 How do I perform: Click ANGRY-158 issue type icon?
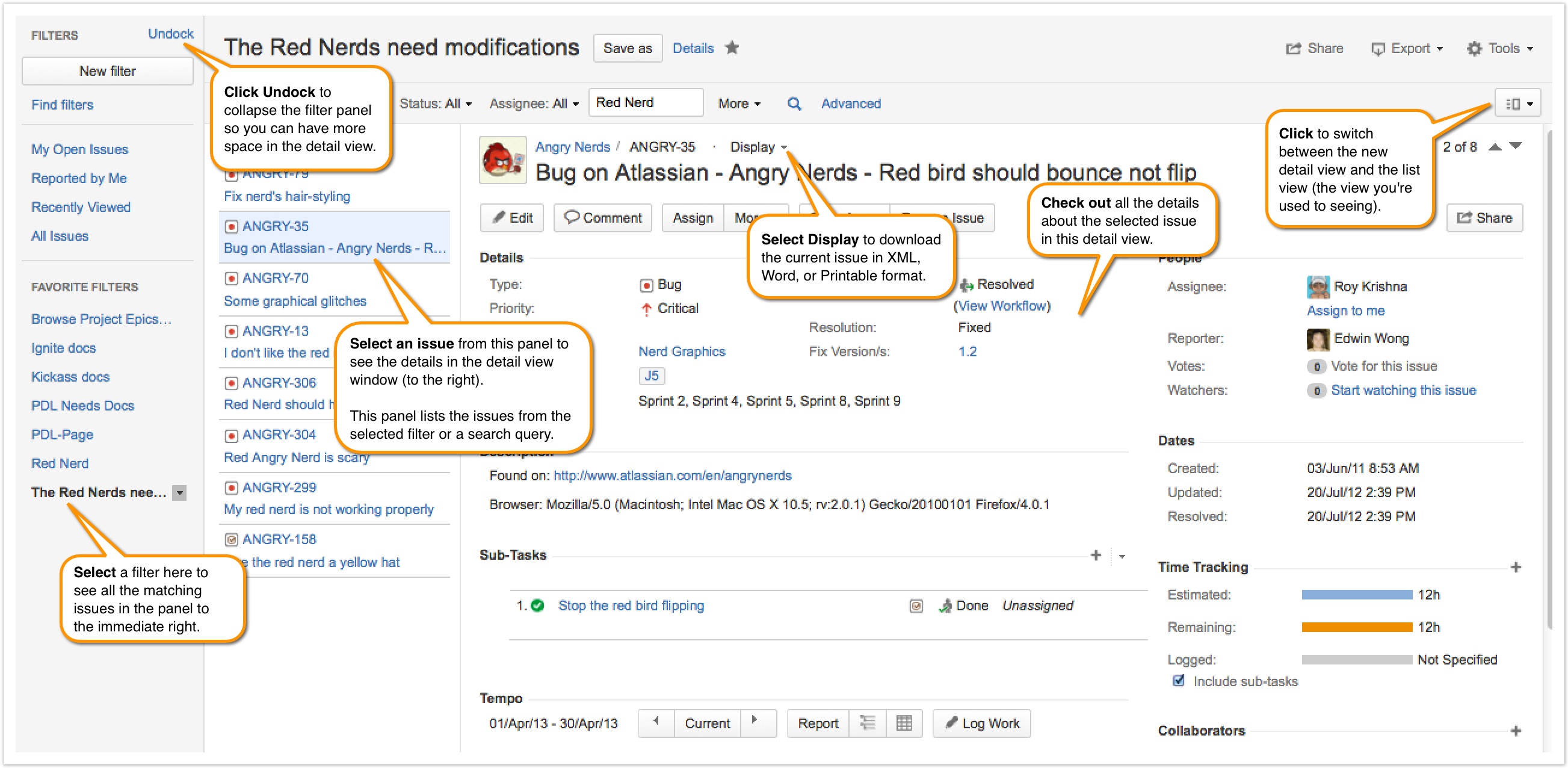[x=231, y=540]
